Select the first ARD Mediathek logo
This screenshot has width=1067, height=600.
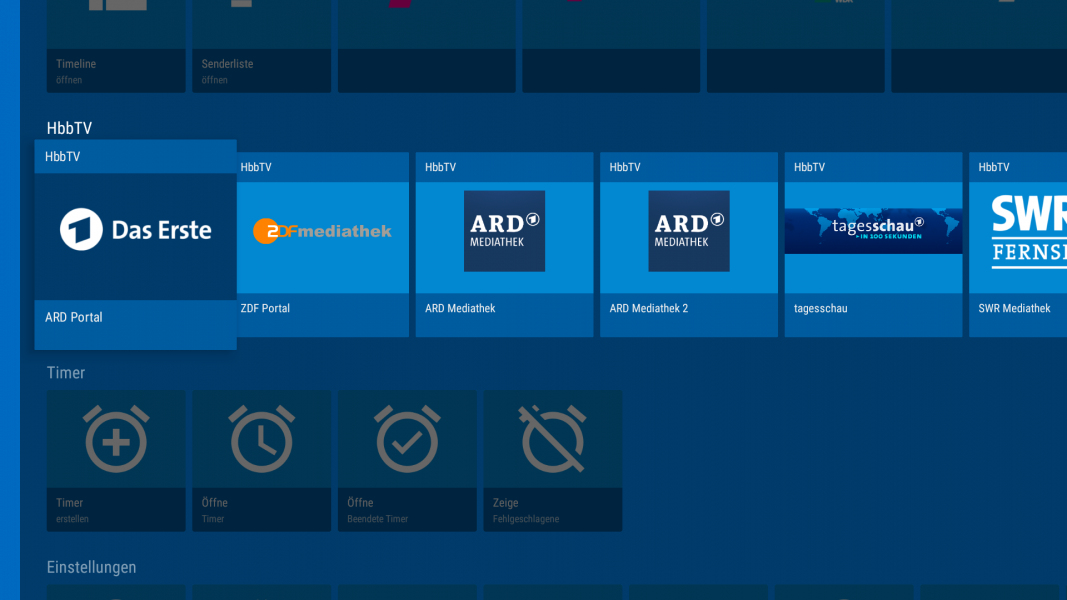coord(504,231)
